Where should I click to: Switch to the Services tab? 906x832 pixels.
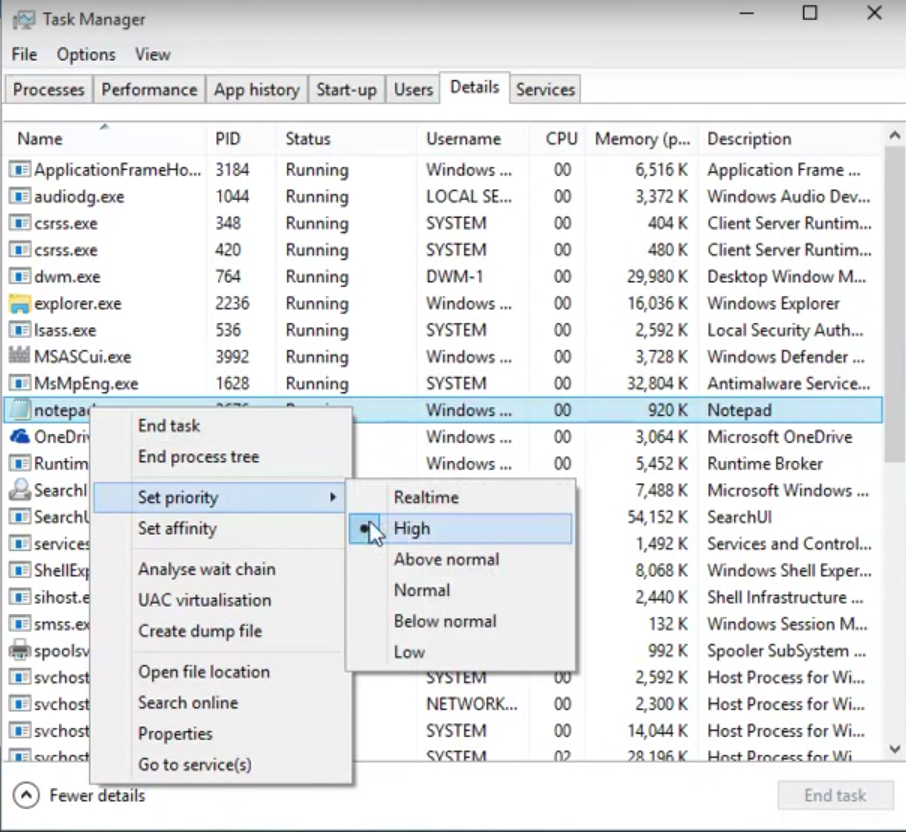tap(545, 90)
